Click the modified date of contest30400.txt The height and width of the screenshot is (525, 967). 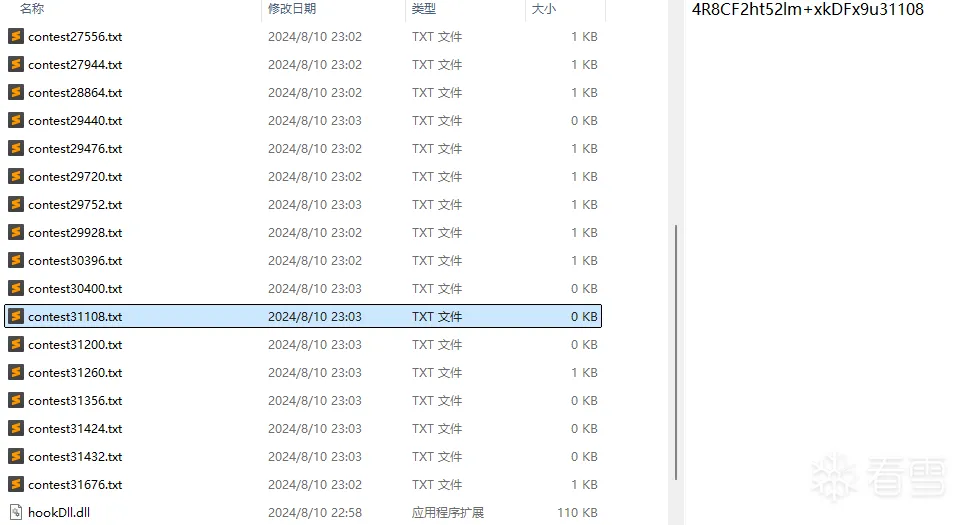[x=315, y=288]
